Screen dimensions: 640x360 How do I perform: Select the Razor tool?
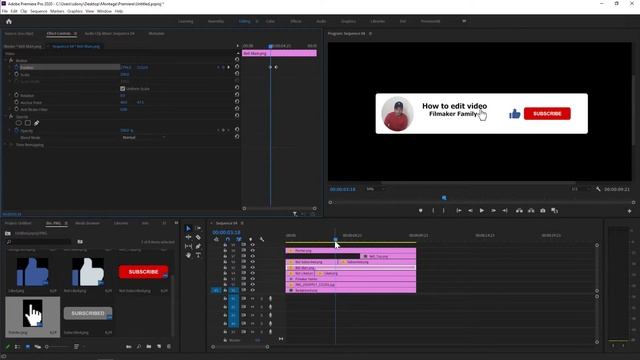point(198,237)
